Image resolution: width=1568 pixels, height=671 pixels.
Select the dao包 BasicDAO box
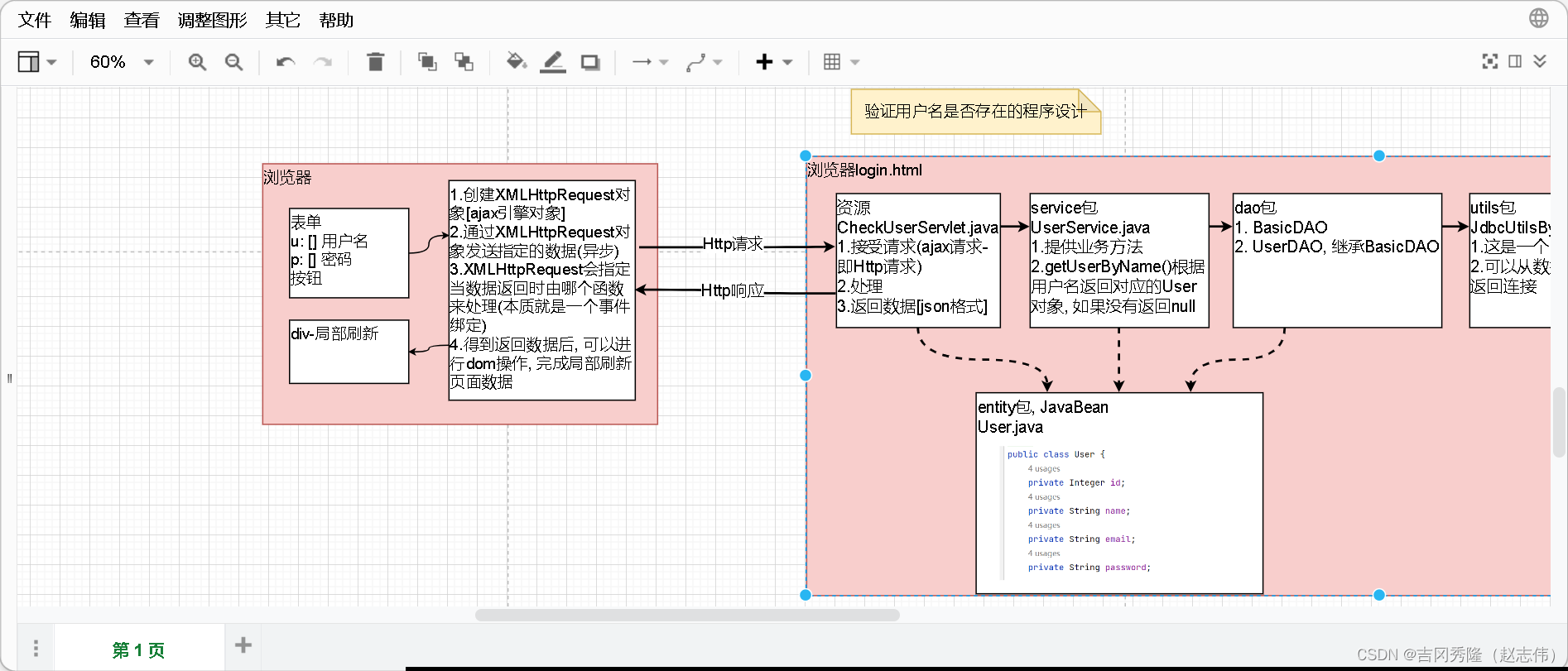click(1337, 261)
